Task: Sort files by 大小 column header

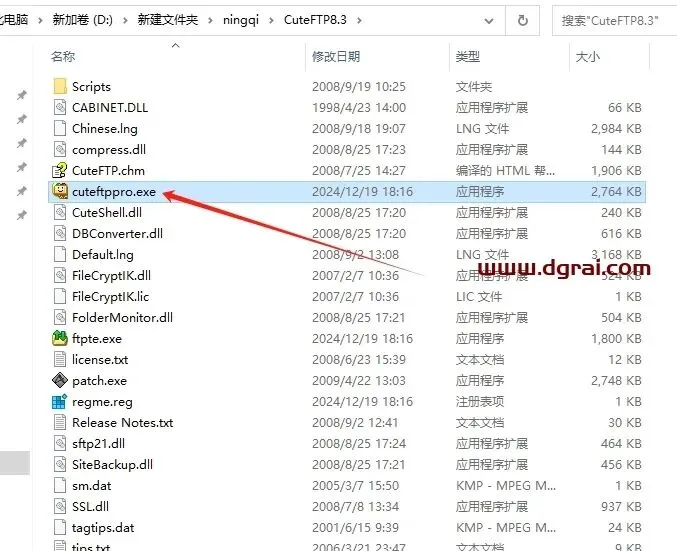Action: 588,57
